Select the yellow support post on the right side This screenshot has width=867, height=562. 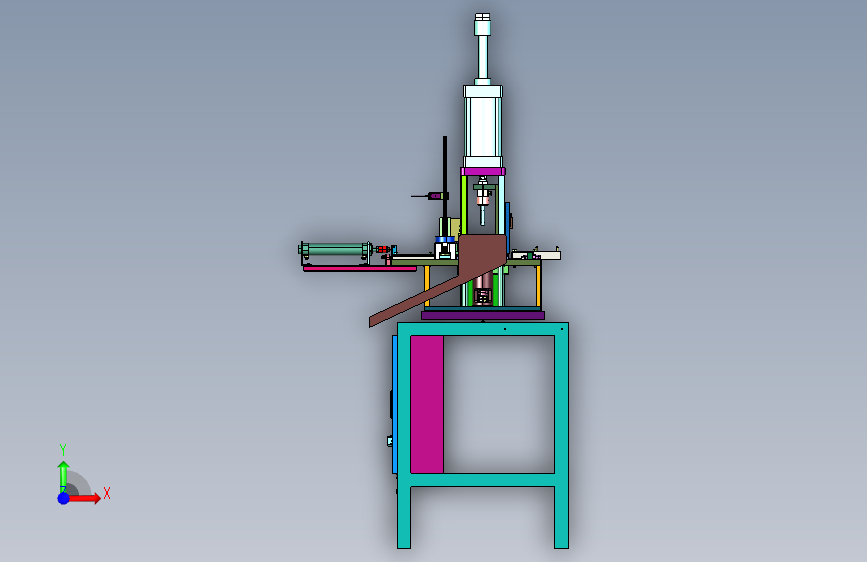coord(539,286)
